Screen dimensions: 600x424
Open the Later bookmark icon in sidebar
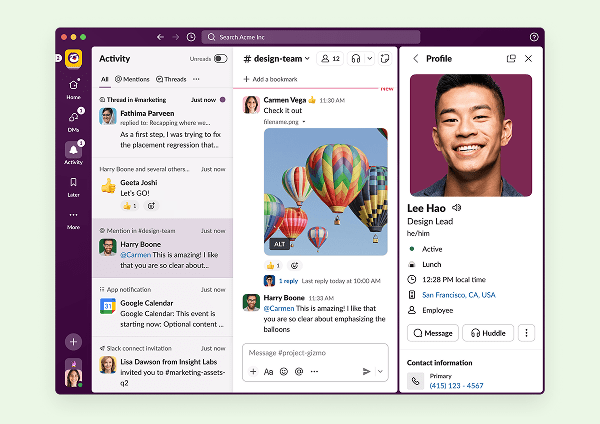pyautogui.click(x=73, y=186)
